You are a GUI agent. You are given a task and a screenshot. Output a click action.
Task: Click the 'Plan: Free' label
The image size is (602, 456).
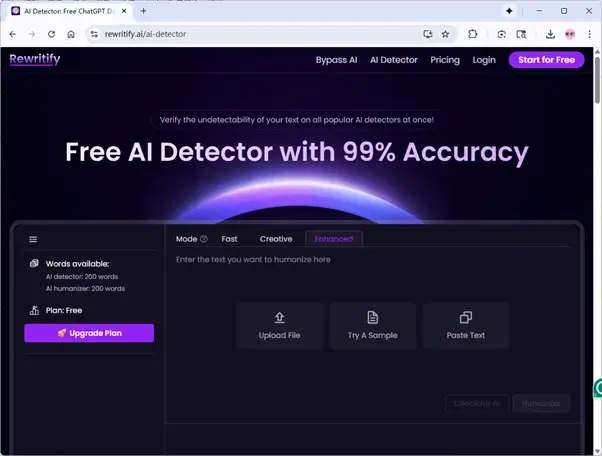point(64,310)
